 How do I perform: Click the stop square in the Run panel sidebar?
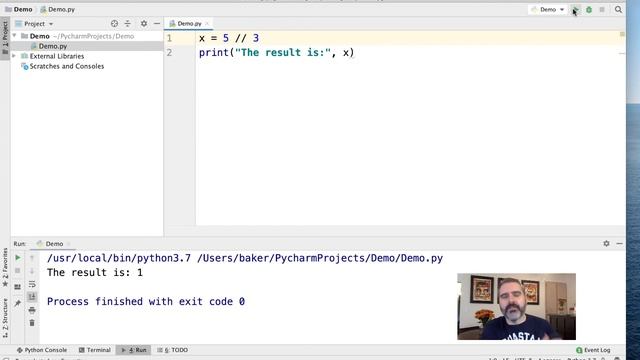point(18,271)
